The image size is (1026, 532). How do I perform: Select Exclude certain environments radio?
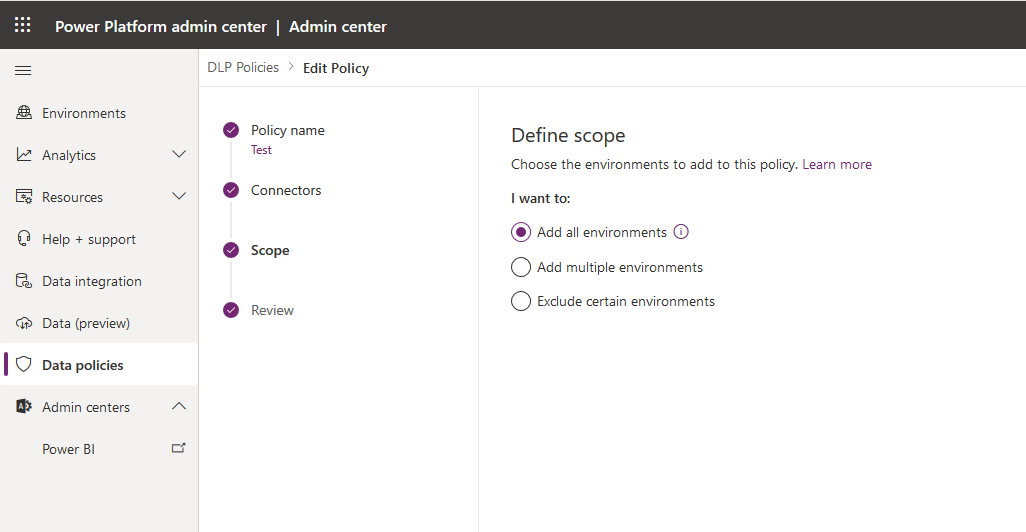[521, 301]
